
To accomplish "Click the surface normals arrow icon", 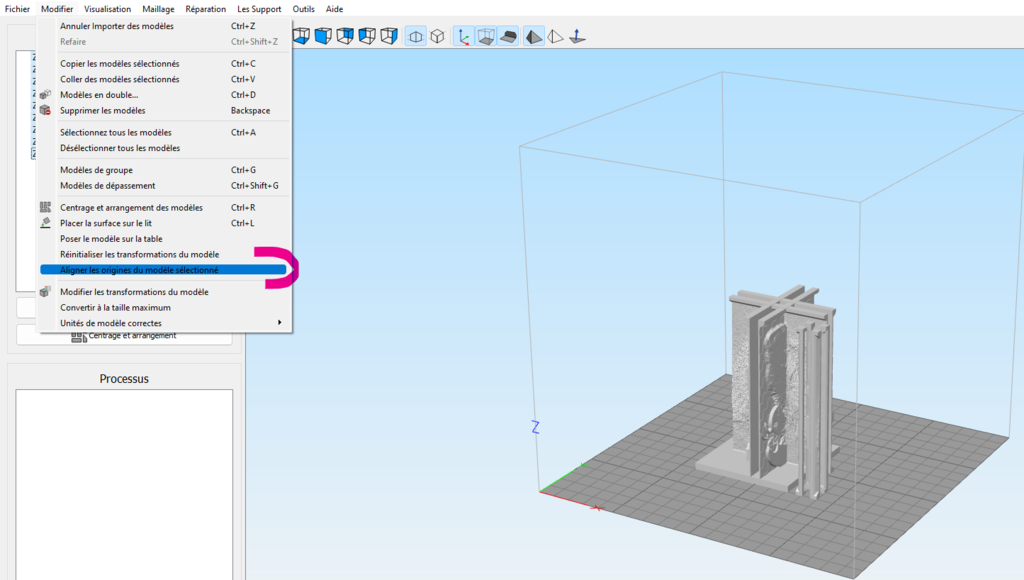I will [x=577, y=37].
